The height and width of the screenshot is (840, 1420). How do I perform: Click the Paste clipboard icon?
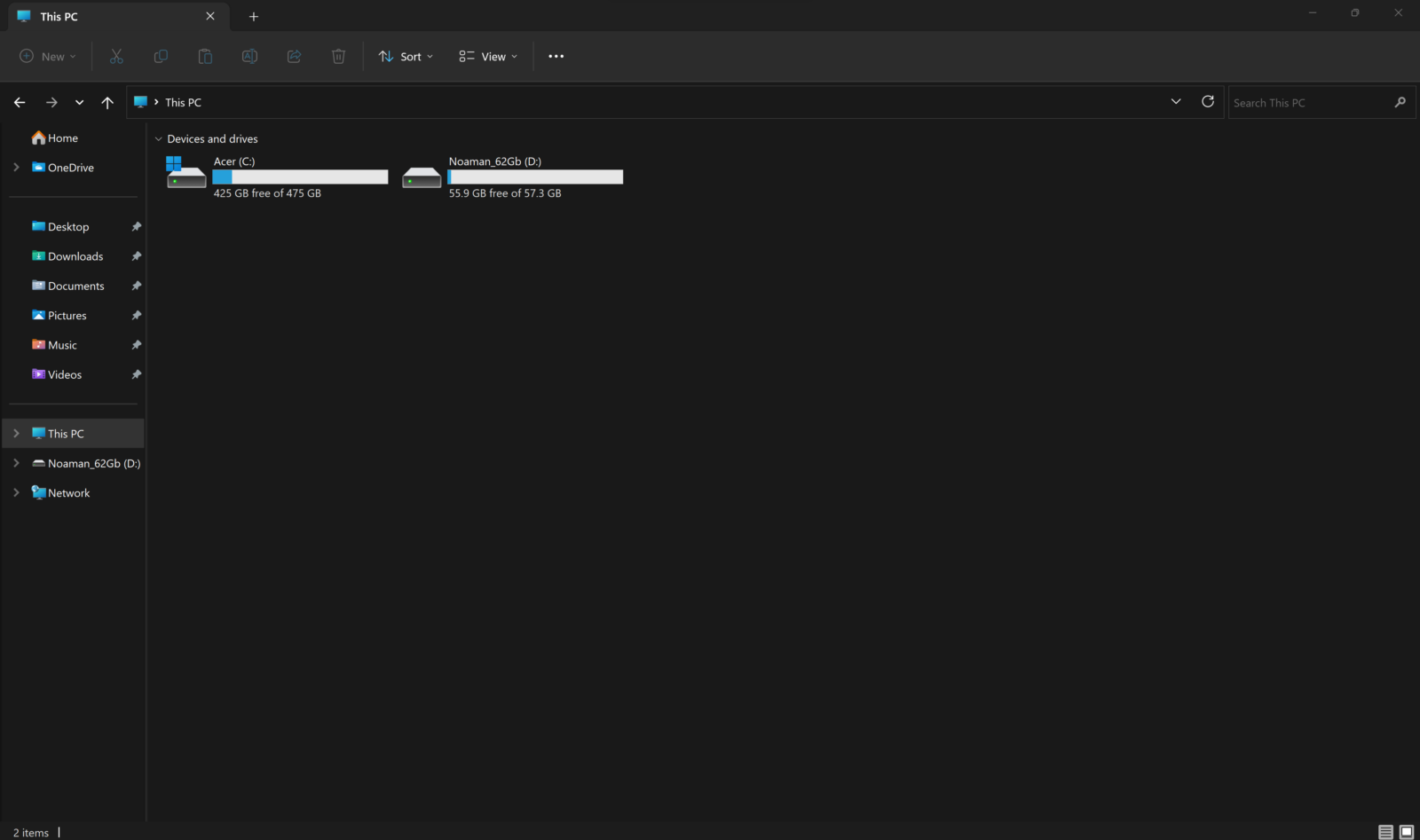pos(205,56)
